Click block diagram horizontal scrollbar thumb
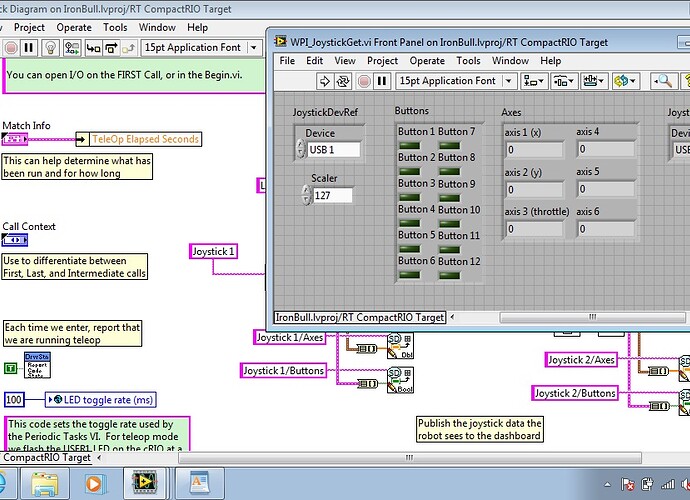This screenshot has height=500, width=690. click(x=410, y=458)
